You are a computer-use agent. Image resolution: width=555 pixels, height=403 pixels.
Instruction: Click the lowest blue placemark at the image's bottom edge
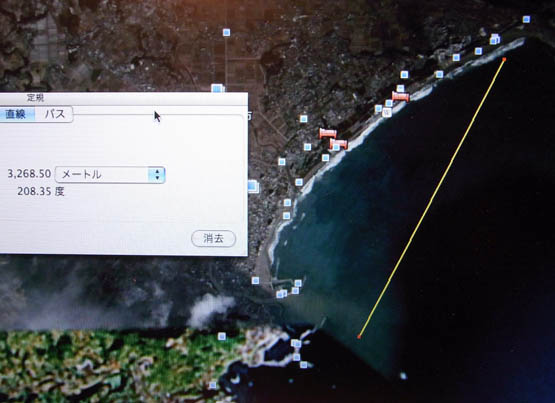212,385
